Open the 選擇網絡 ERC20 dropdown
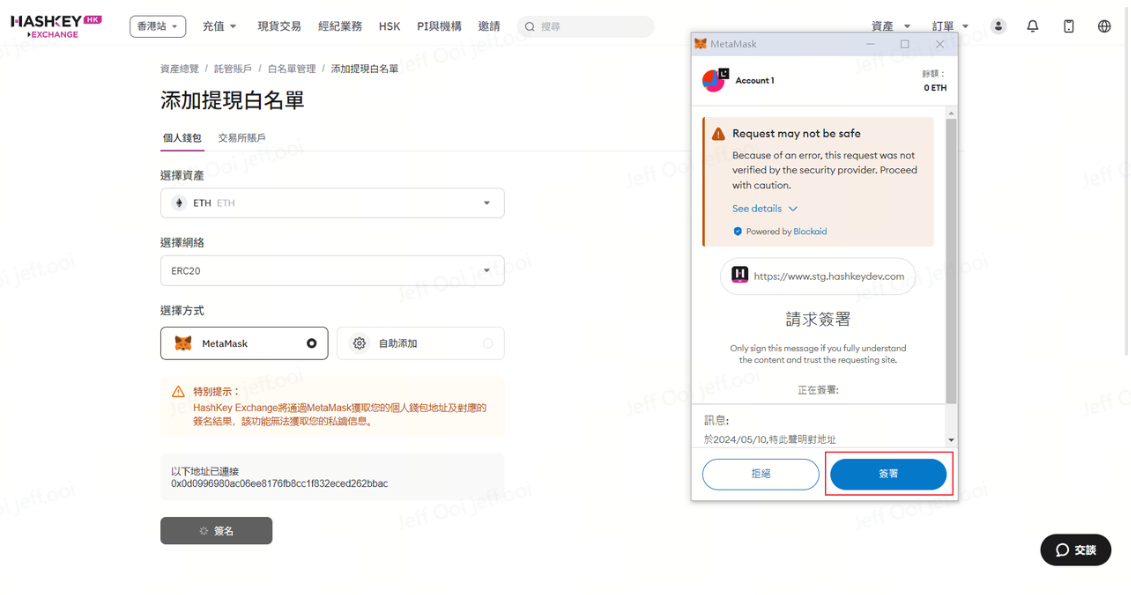This screenshot has height=595, width=1131. (332, 270)
